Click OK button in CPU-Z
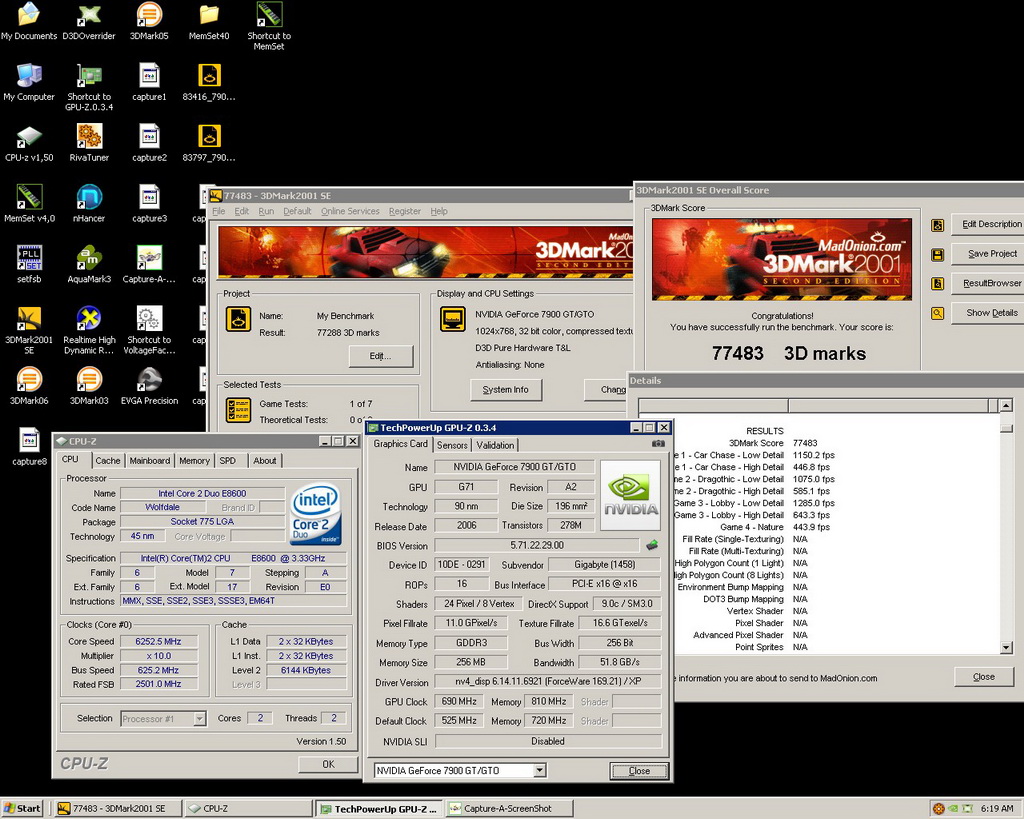This screenshot has width=1024, height=819. tap(328, 764)
